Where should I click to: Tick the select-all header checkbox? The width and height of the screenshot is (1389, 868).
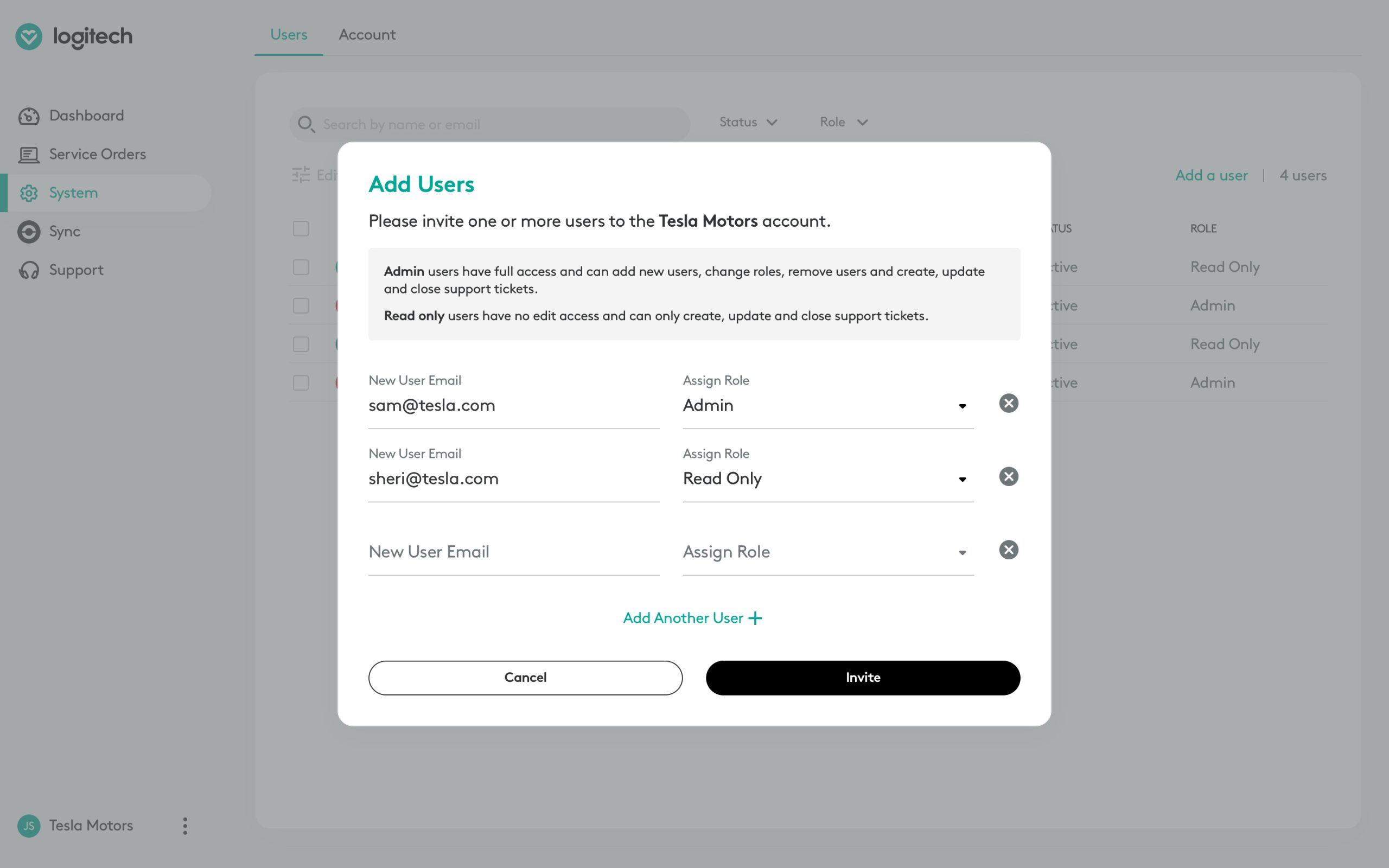[301, 228]
